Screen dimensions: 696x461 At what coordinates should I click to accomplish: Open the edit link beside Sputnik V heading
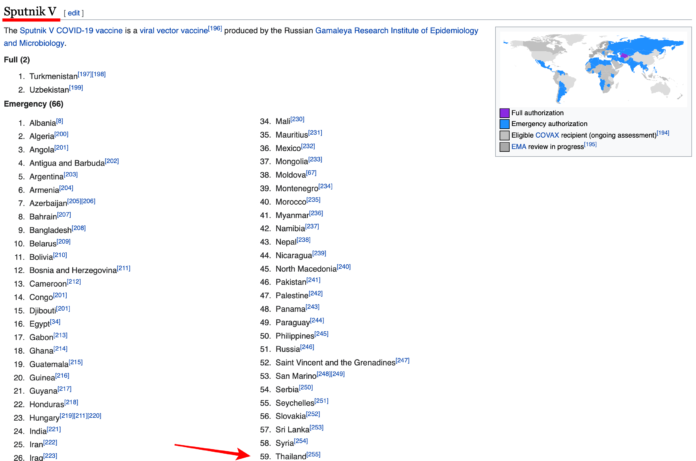[x=73, y=13]
